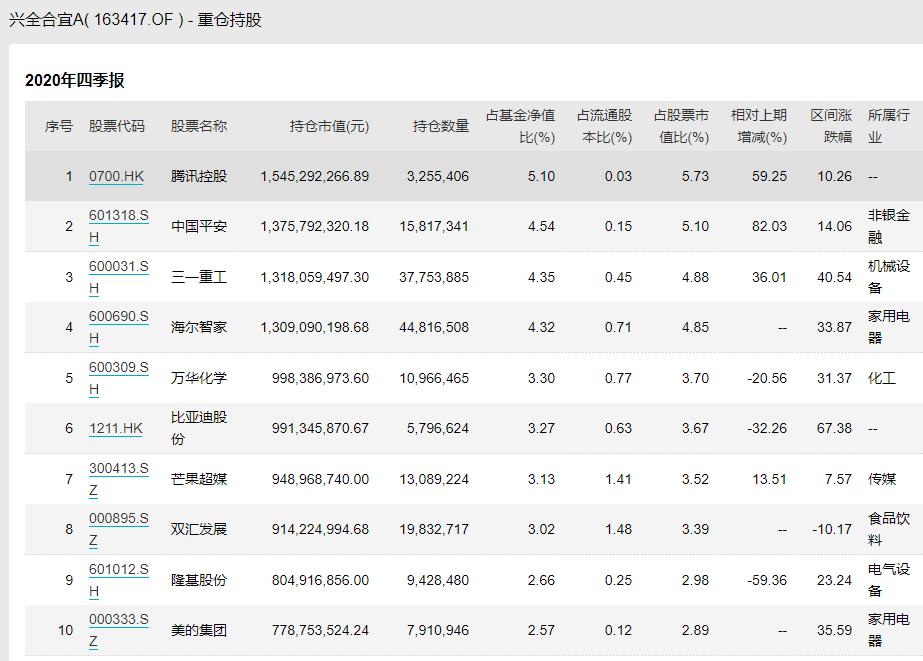923x661 pixels.
Task: Click the 1211.HK stock code link
Action: [x=116, y=428]
